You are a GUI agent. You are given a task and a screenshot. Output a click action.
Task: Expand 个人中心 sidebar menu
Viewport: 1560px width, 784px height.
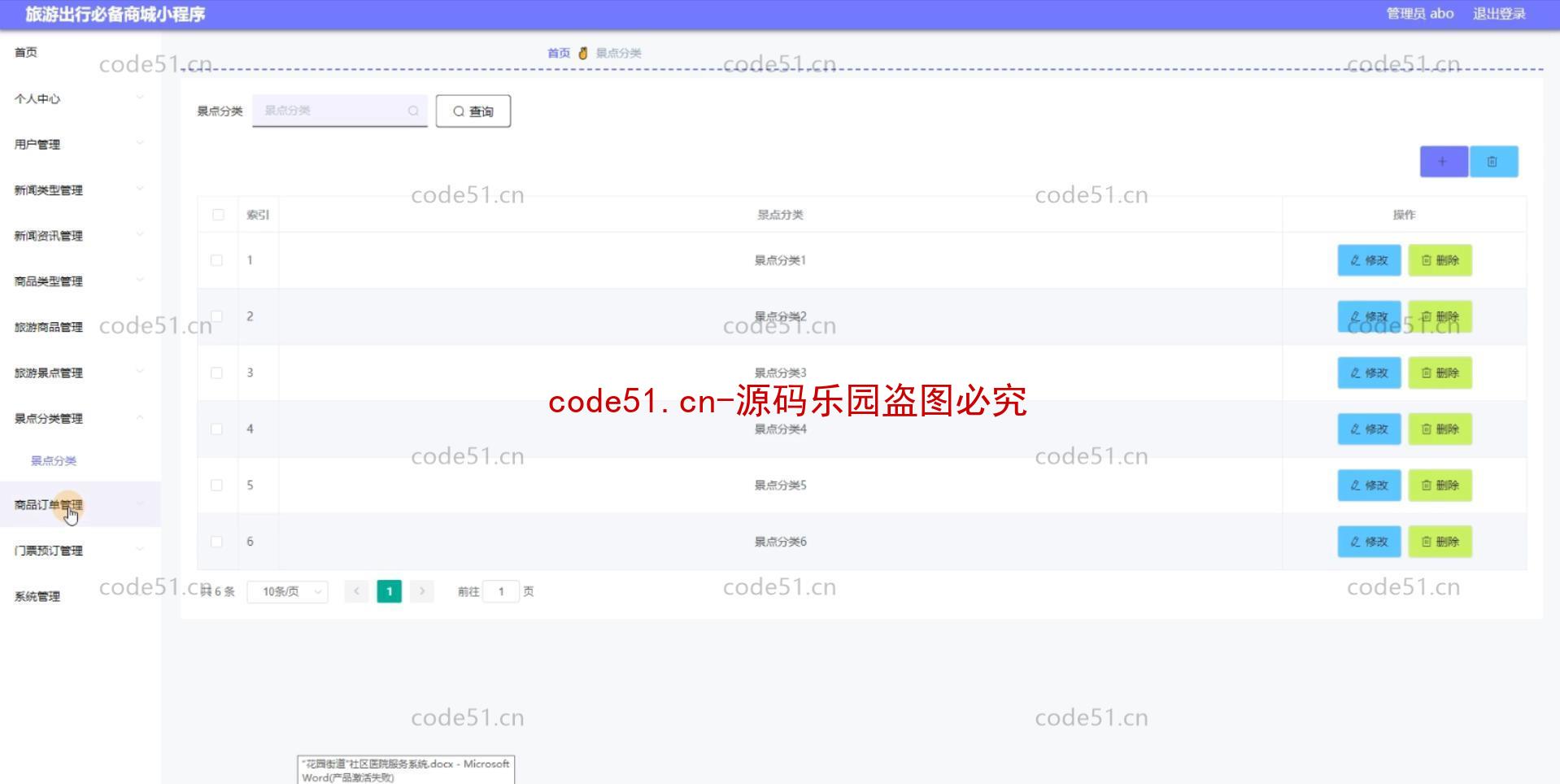coord(80,98)
